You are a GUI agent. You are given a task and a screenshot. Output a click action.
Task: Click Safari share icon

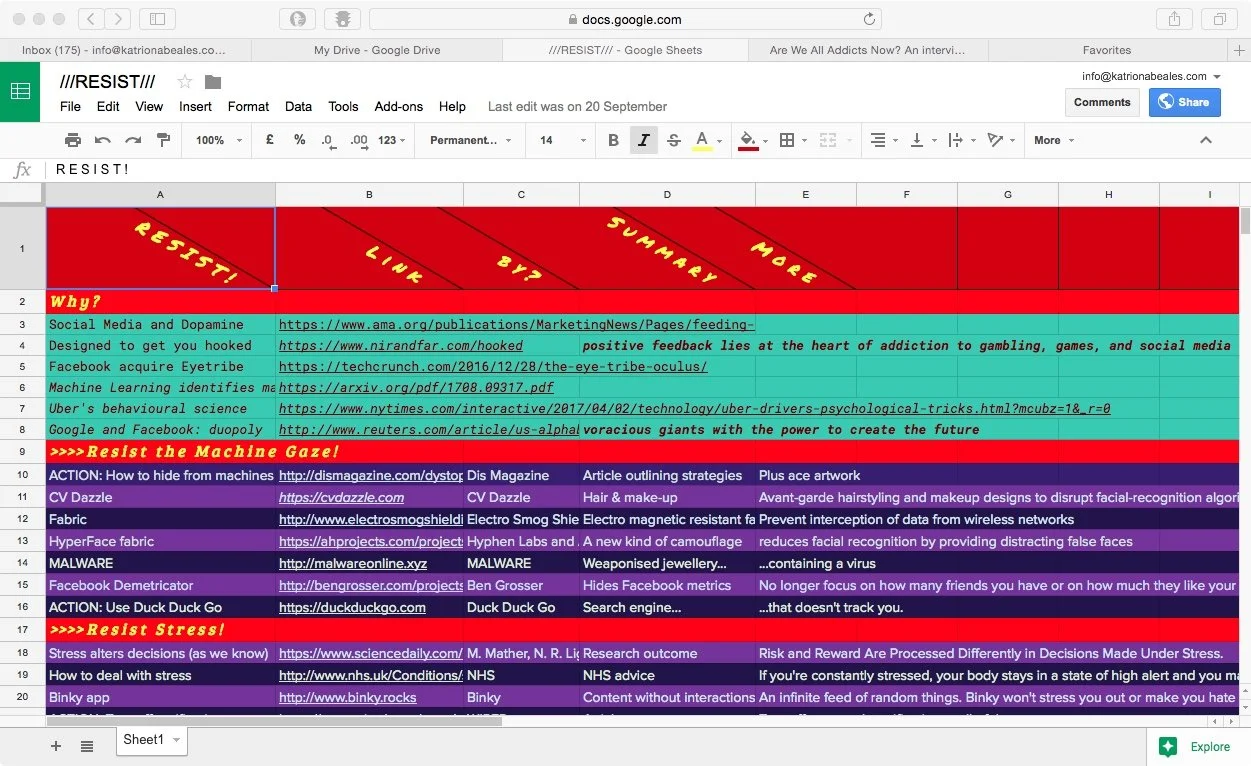[1173, 19]
